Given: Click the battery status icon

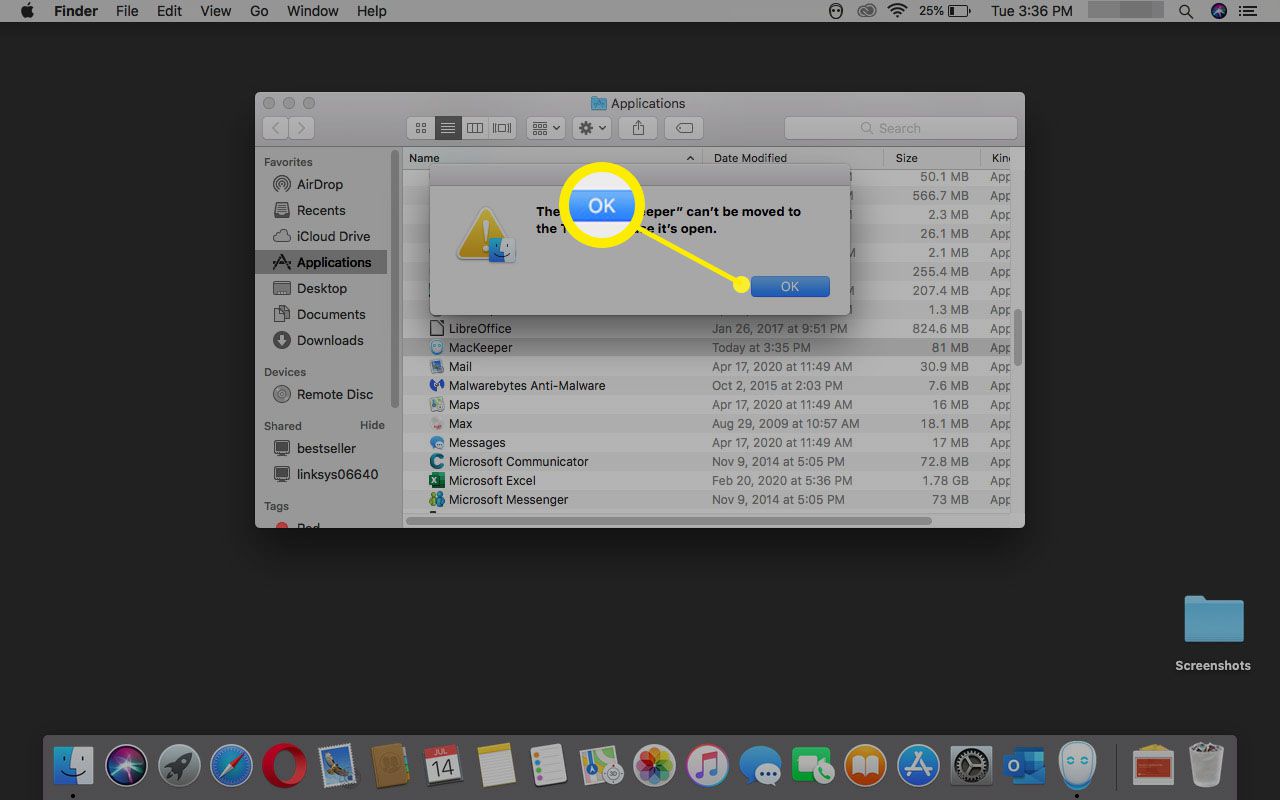Looking at the screenshot, I should (x=959, y=11).
